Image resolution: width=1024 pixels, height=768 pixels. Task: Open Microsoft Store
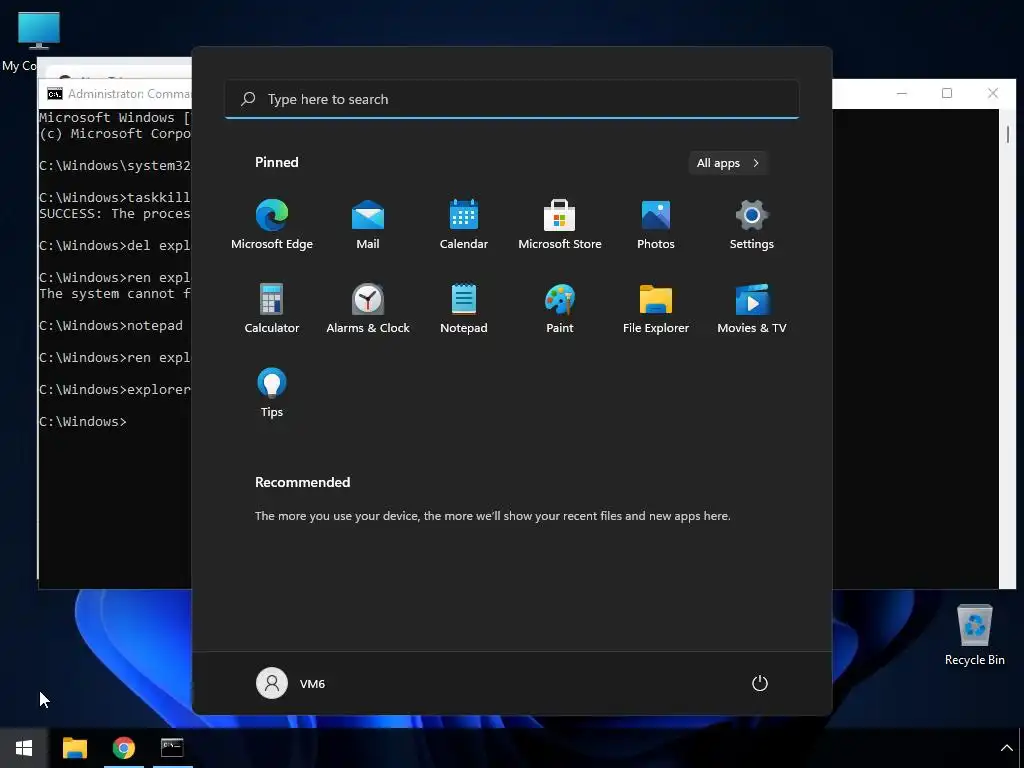[x=560, y=225]
